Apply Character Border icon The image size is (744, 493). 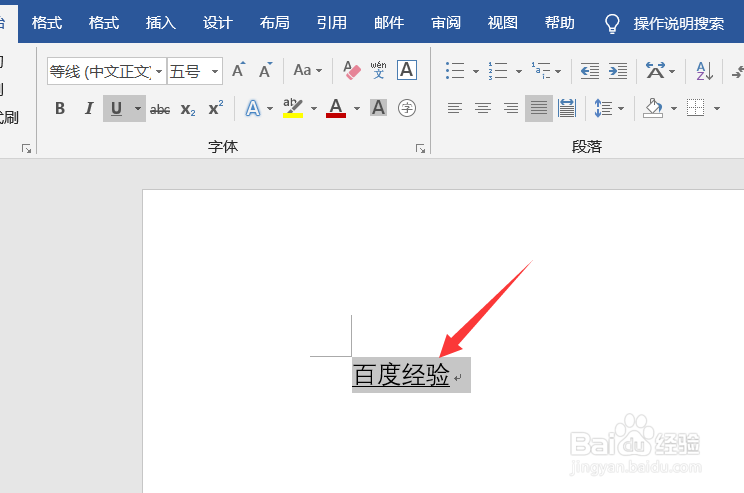pyautogui.click(x=407, y=70)
